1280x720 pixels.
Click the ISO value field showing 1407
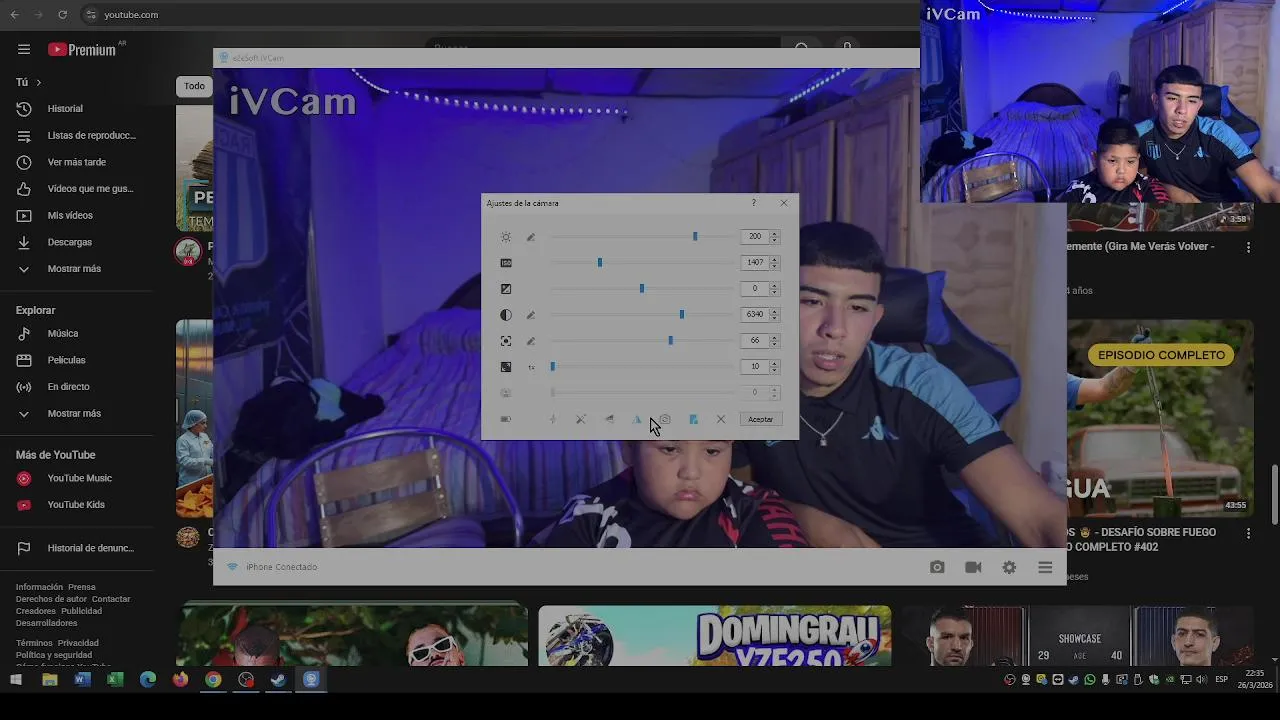[x=755, y=263]
